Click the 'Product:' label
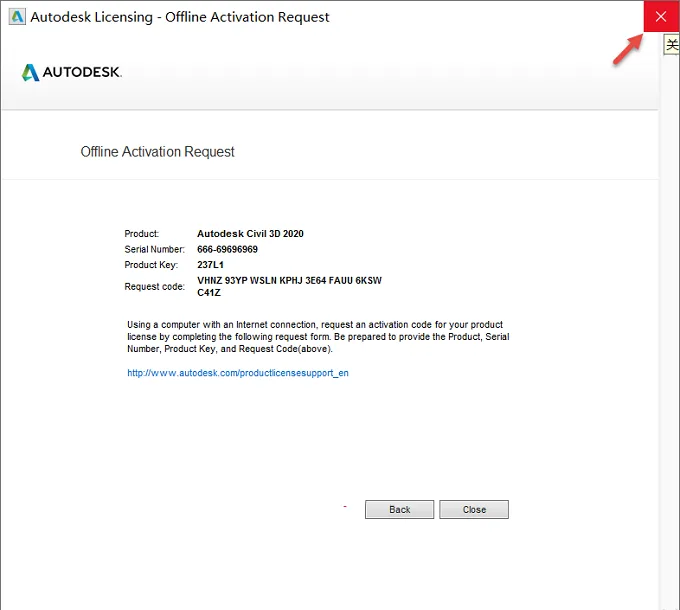Screen dimensions: 680x610 click(142, 234)
